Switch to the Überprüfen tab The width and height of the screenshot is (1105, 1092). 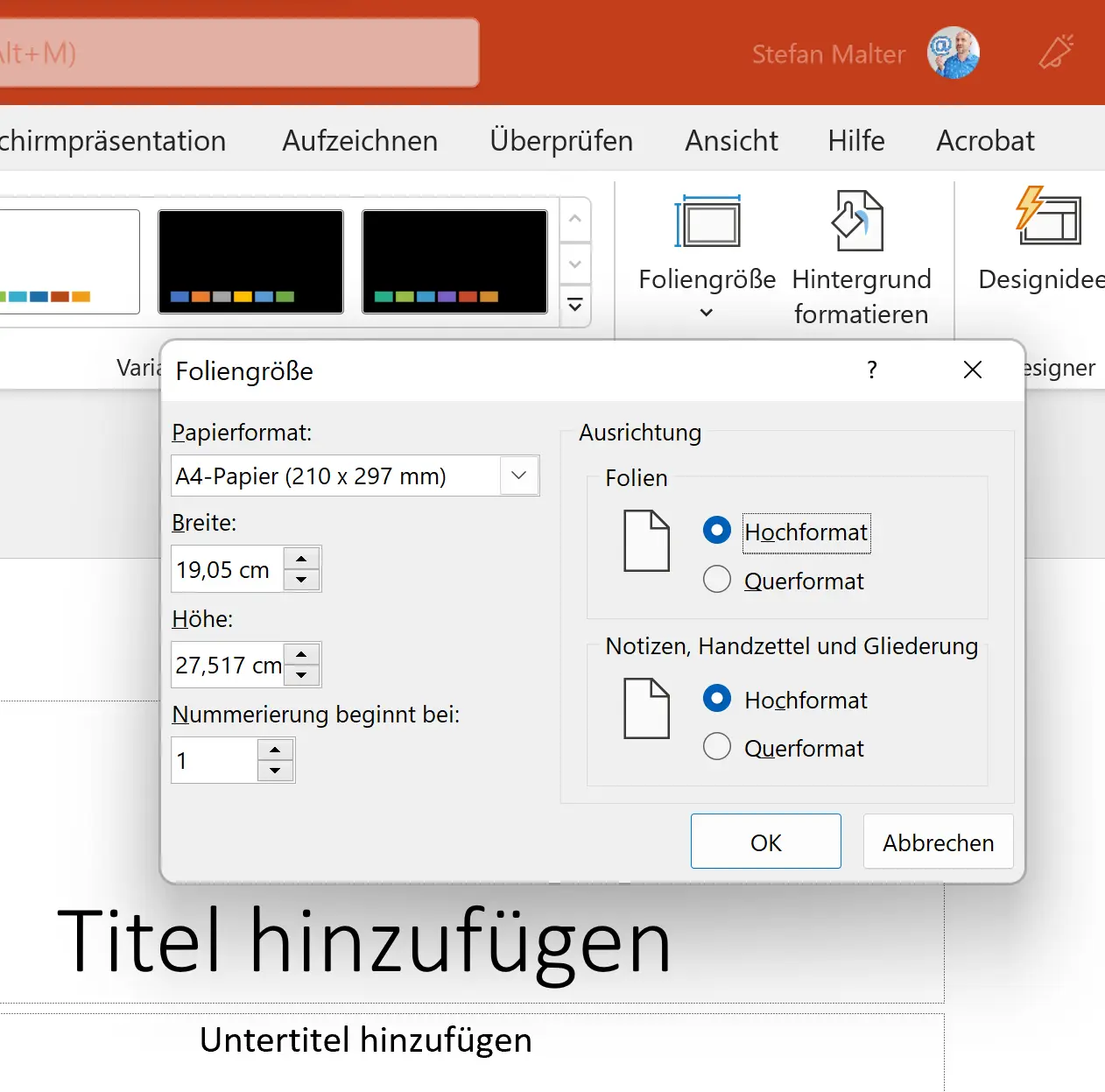[561, 140]
